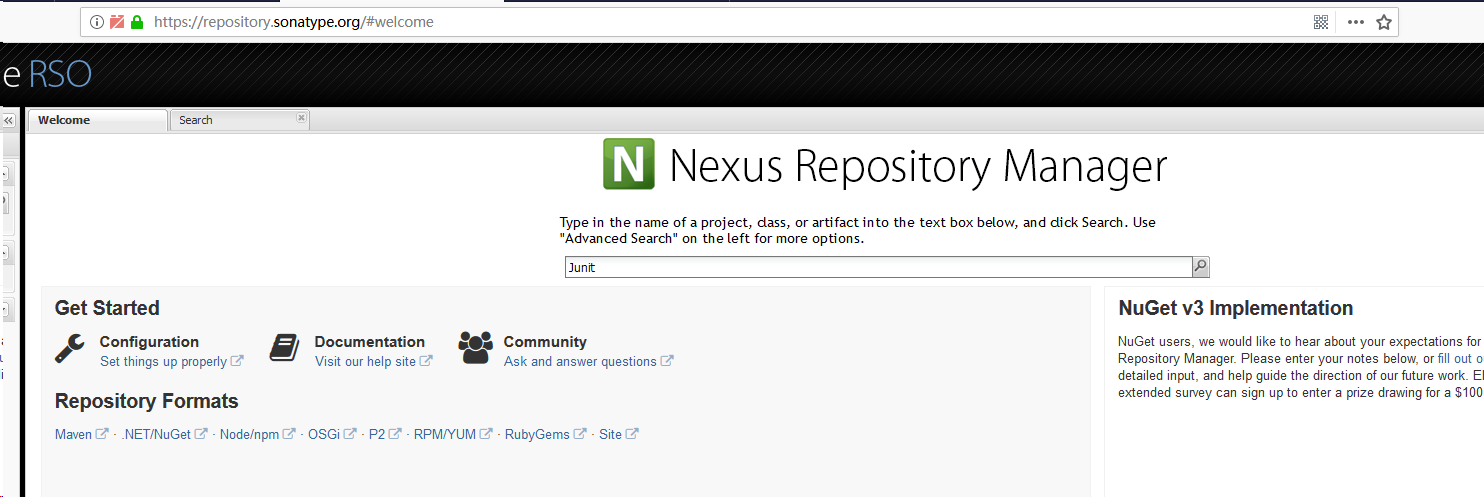This screenshot has height=497, width=1484.
Task: Click the RSO header text
Action: (61, 75)
